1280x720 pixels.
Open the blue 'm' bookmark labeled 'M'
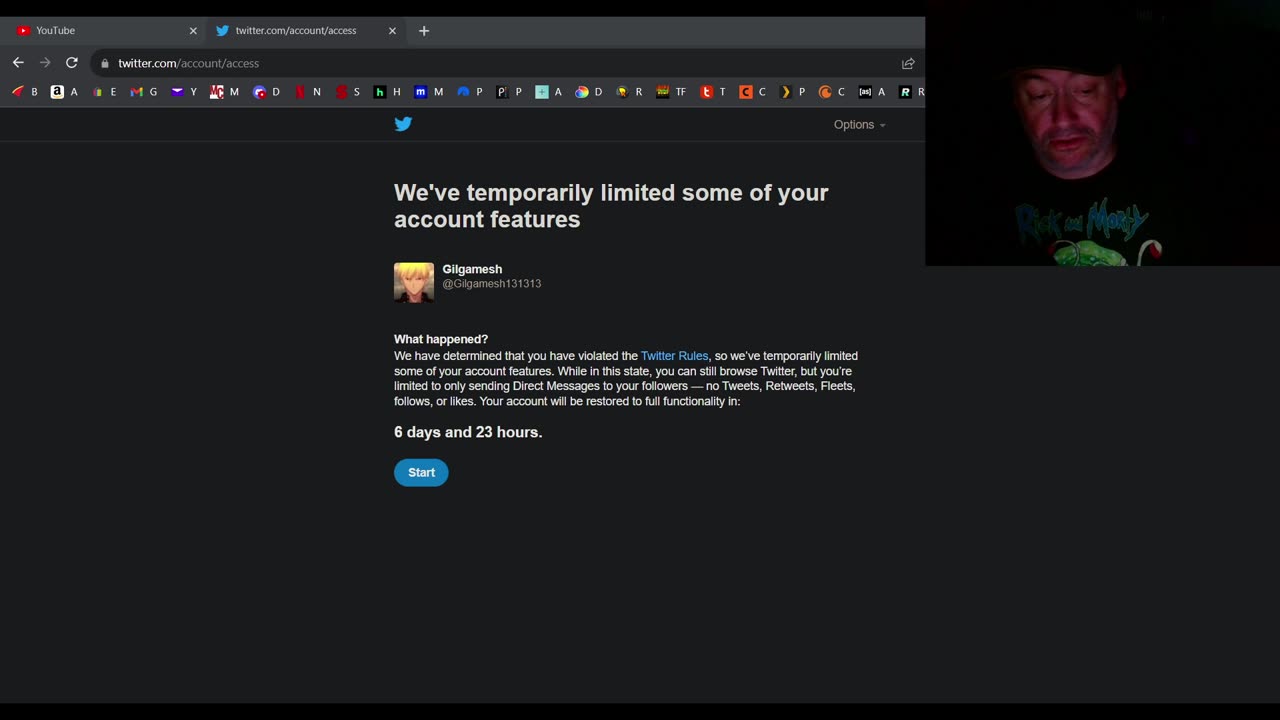pos(428,92)
